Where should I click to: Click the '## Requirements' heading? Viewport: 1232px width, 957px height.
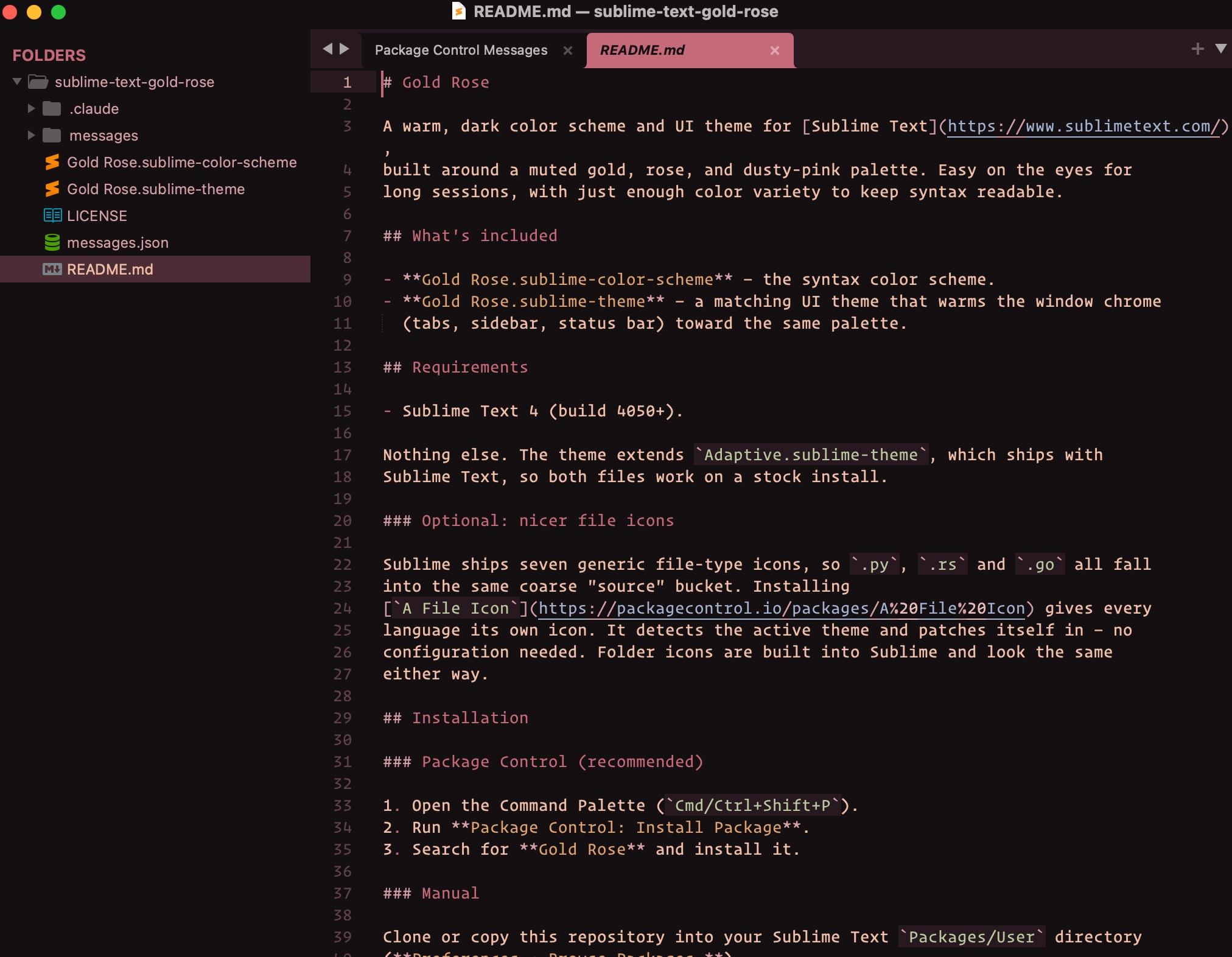tap(455, 367)
